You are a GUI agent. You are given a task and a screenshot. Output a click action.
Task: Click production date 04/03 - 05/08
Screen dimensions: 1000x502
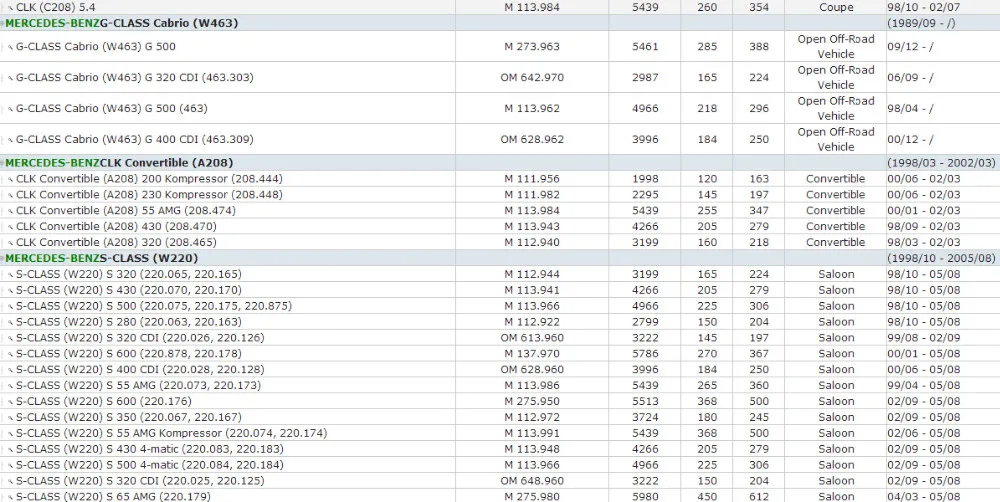[923, 496]
